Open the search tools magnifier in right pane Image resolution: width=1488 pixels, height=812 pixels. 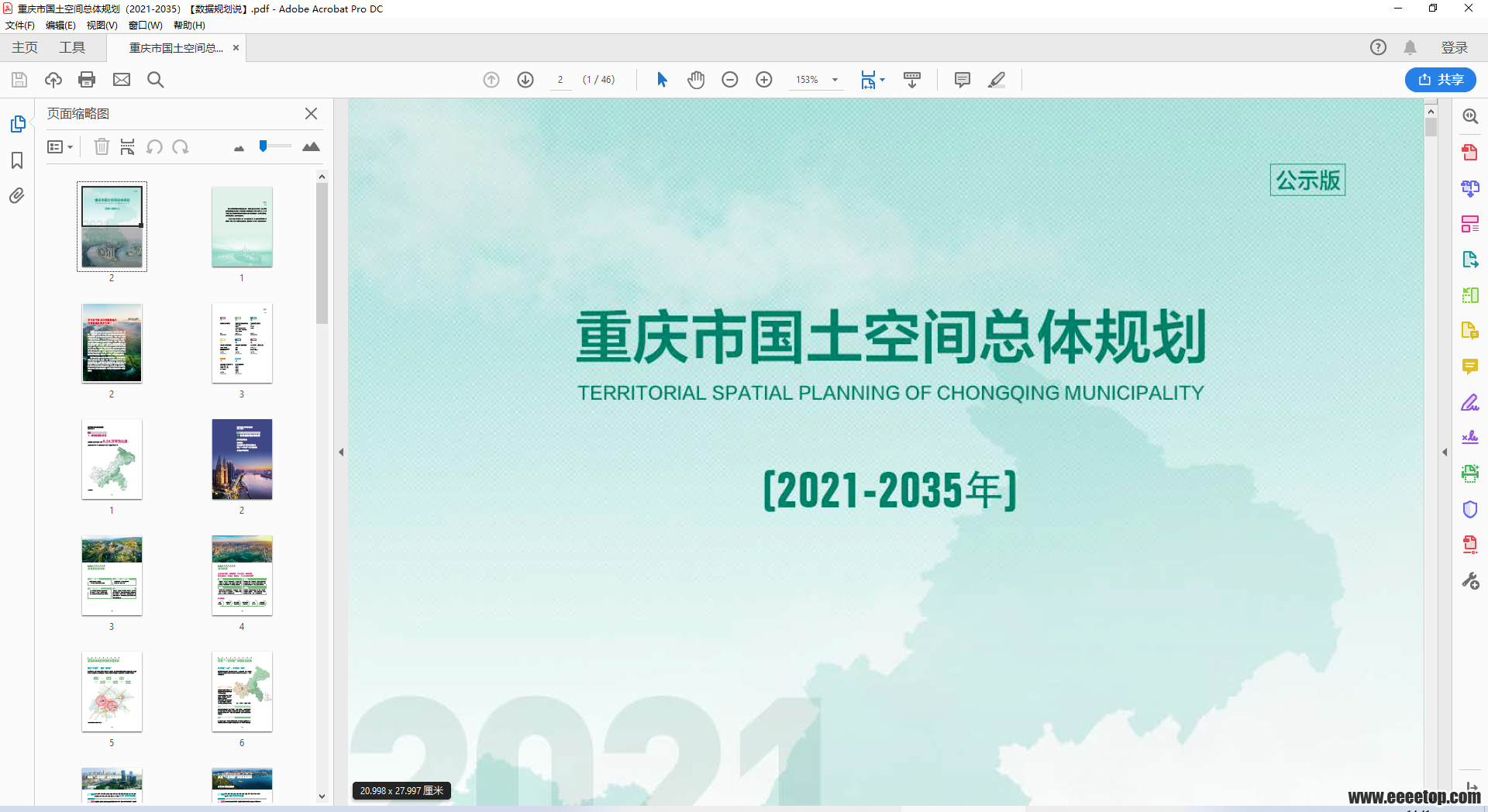tap(1470, 116)
